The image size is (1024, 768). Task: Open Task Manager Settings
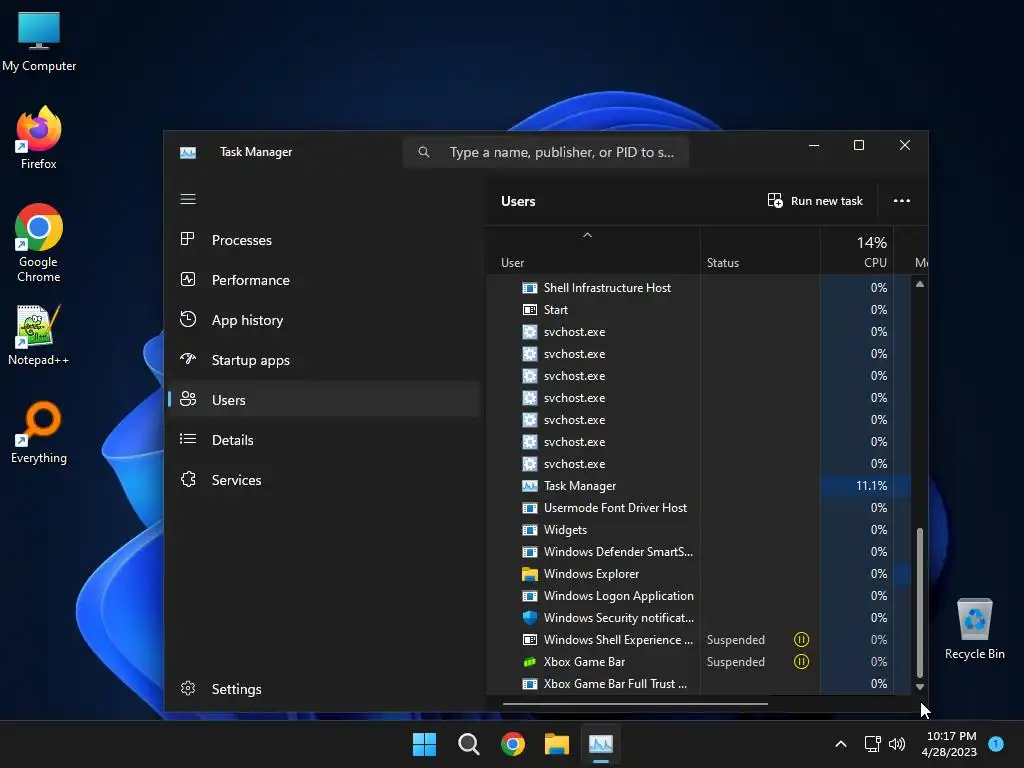point(324,689)
